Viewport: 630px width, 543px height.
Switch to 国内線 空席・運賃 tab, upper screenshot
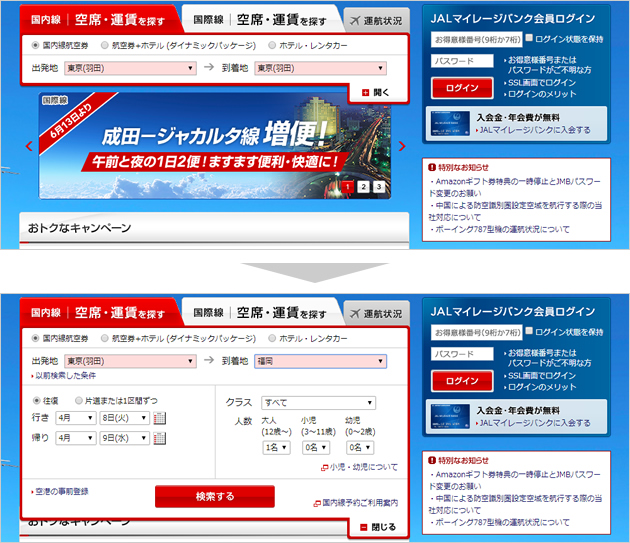pos(98,19)
